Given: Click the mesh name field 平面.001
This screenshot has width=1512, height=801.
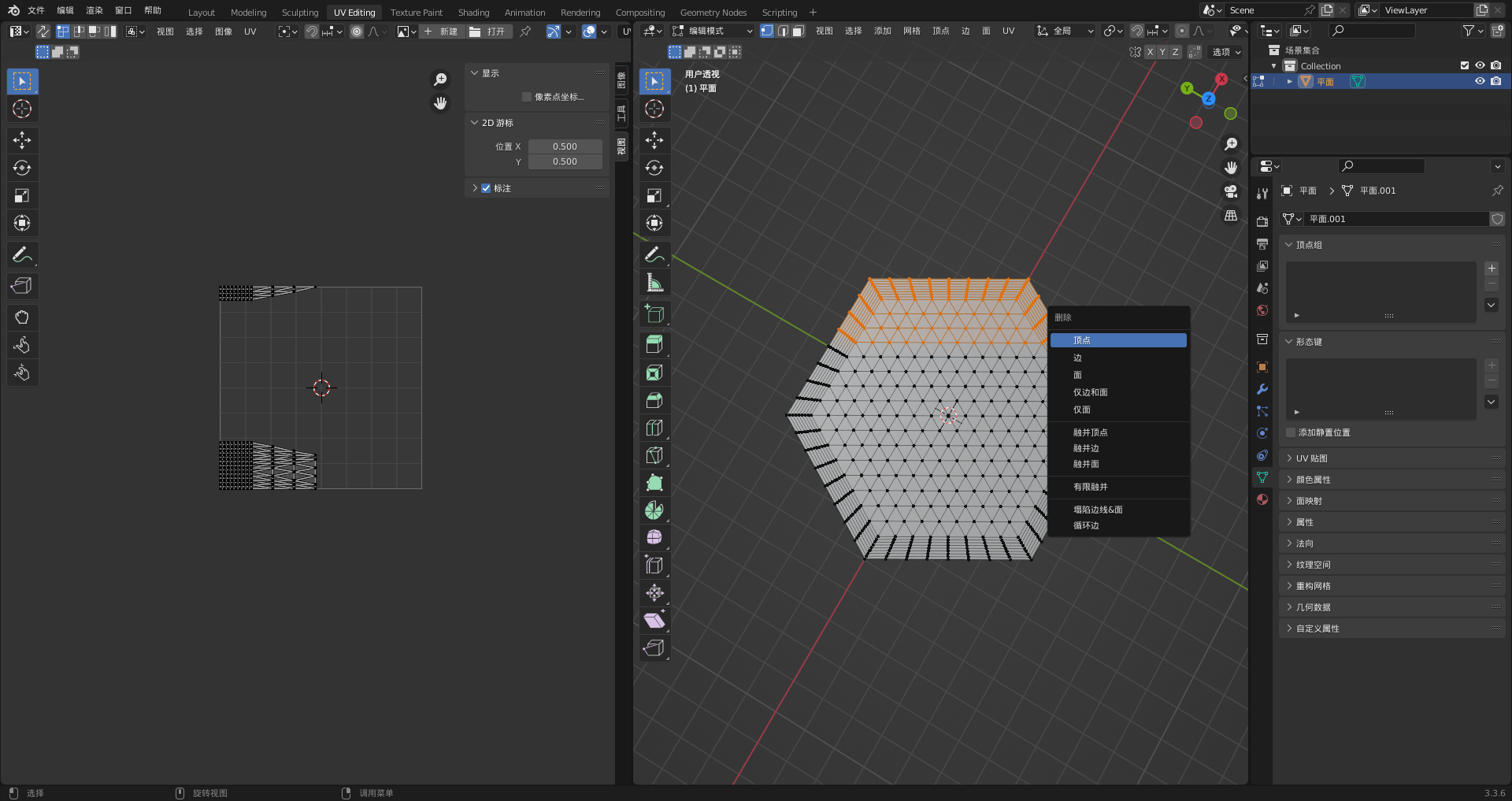Looking at the screenshot, I should 1395,219.
